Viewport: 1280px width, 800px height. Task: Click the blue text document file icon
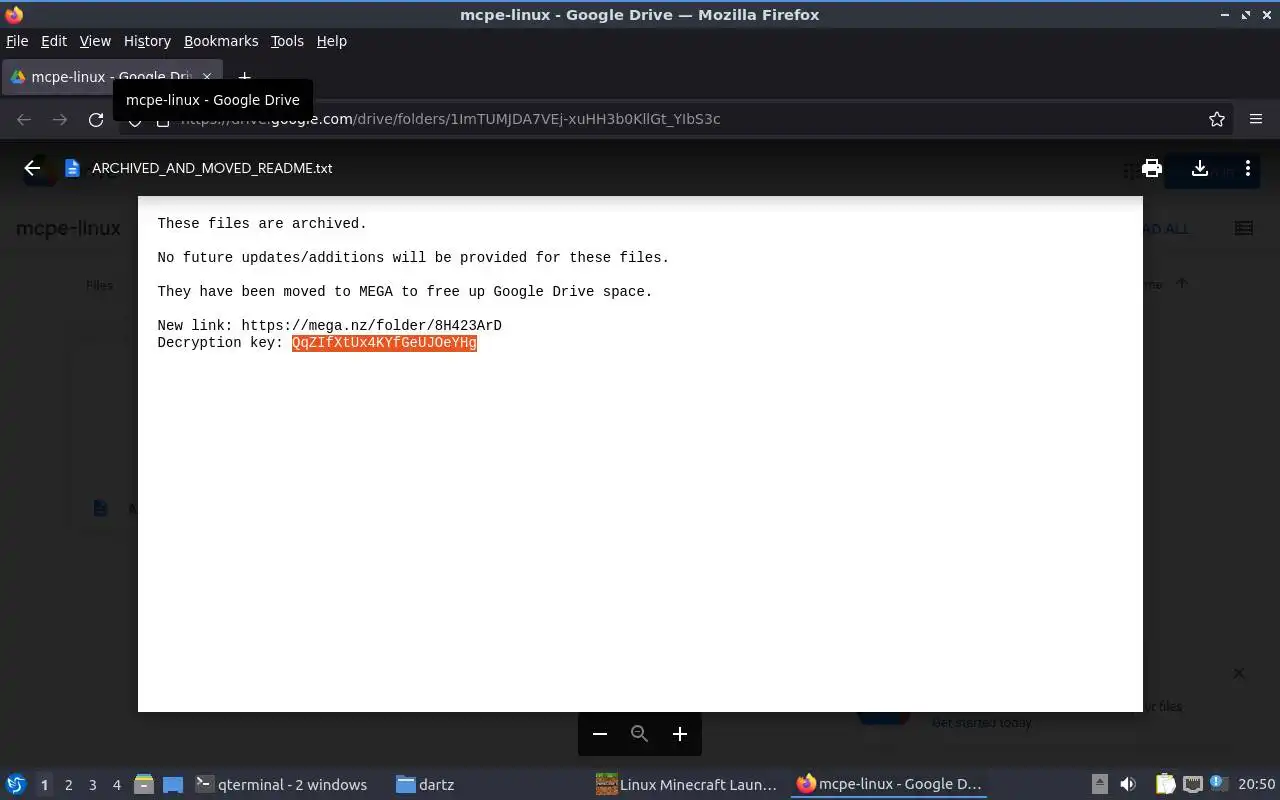pyautogui.click(x=72, y=168)
